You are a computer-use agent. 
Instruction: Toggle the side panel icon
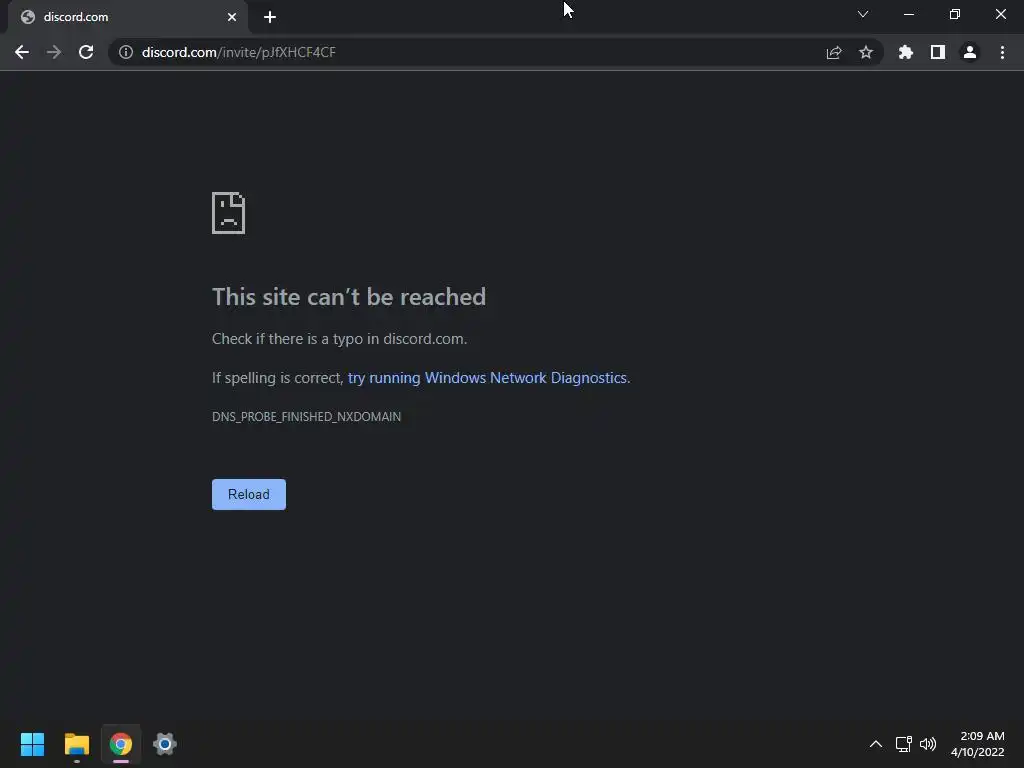[x=937, y=52]
